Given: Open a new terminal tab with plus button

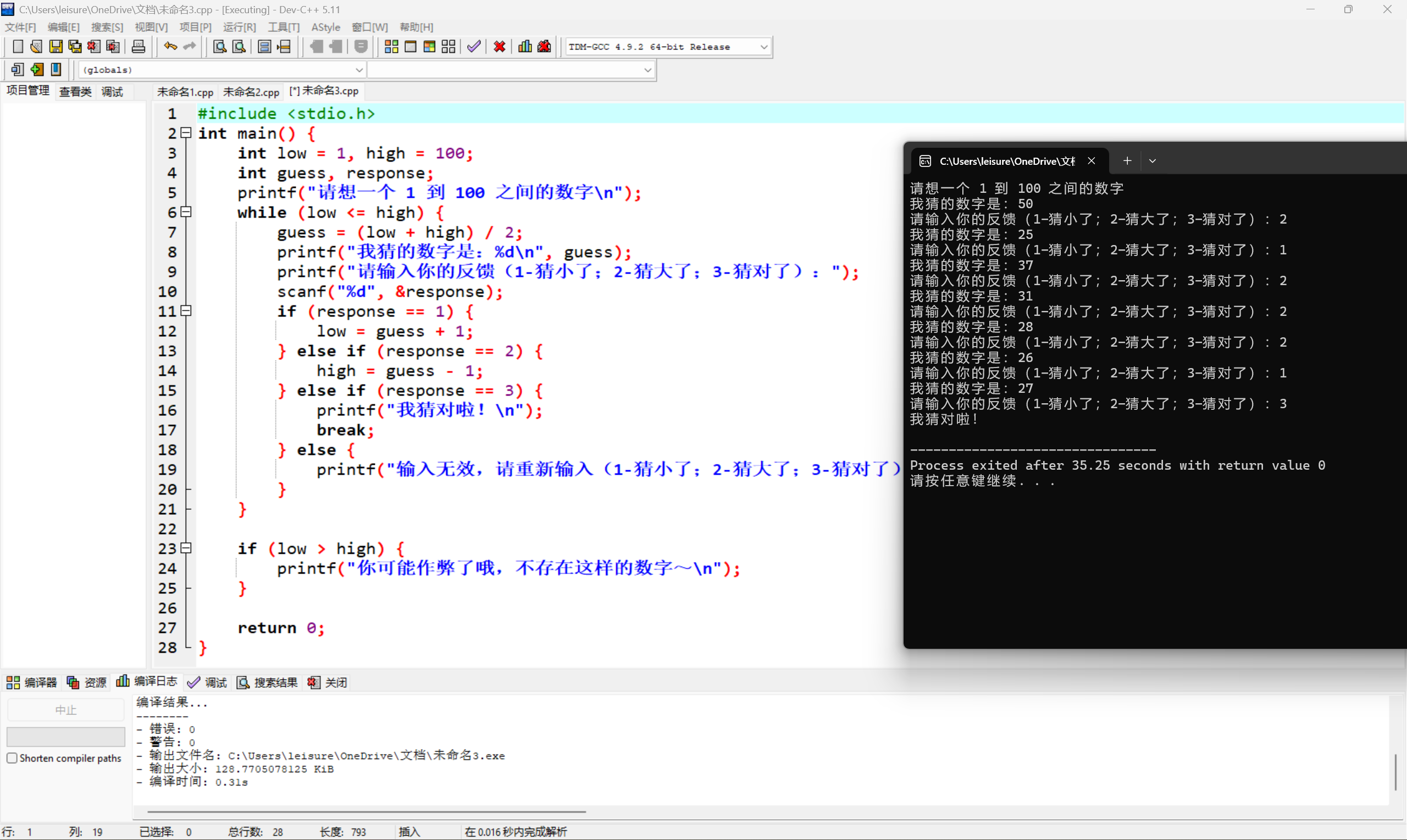Looking at the screenshot, I should (1127, 161).
